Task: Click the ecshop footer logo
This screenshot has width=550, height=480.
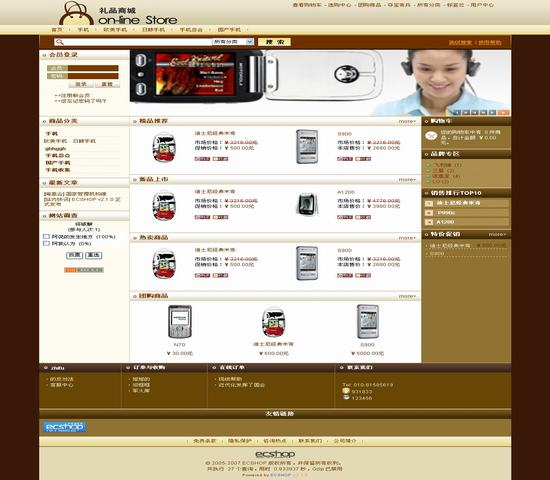Action: [x=275, y=454]
